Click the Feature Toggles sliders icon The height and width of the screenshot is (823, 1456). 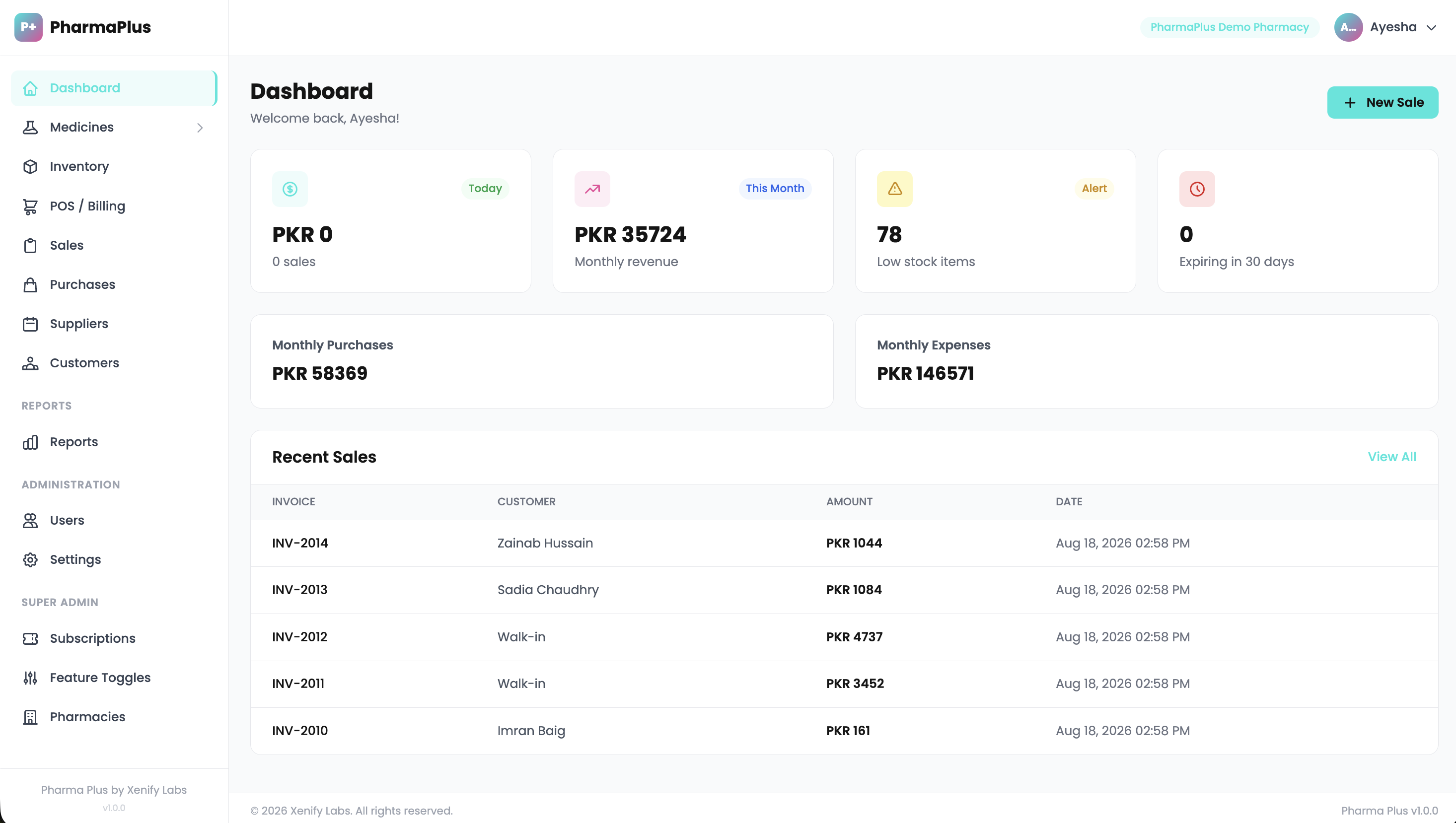coord(30,678)
